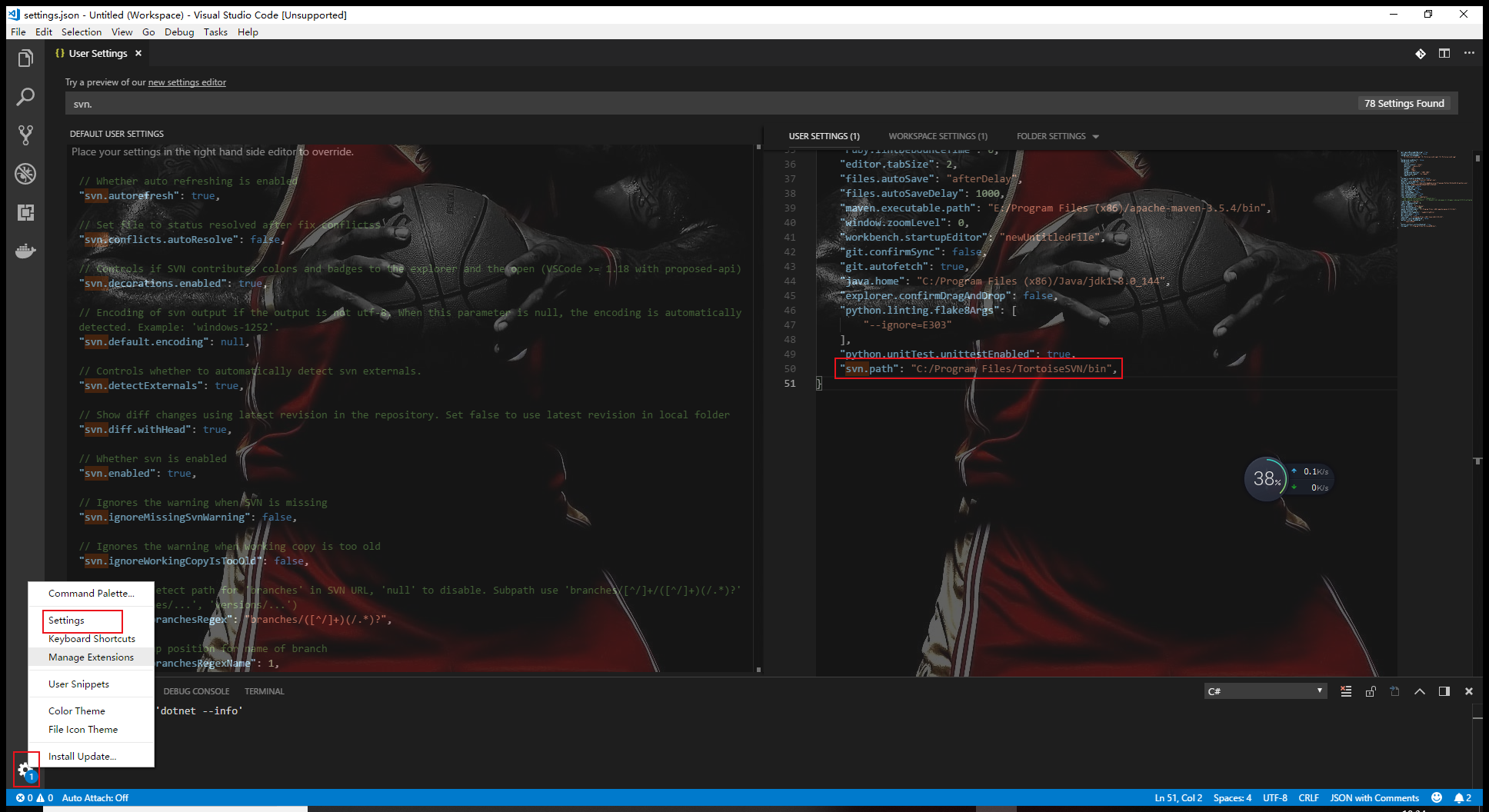Open the Extensions view in activity bar
The image size is (1489, 812).
(x=25, y=212)
